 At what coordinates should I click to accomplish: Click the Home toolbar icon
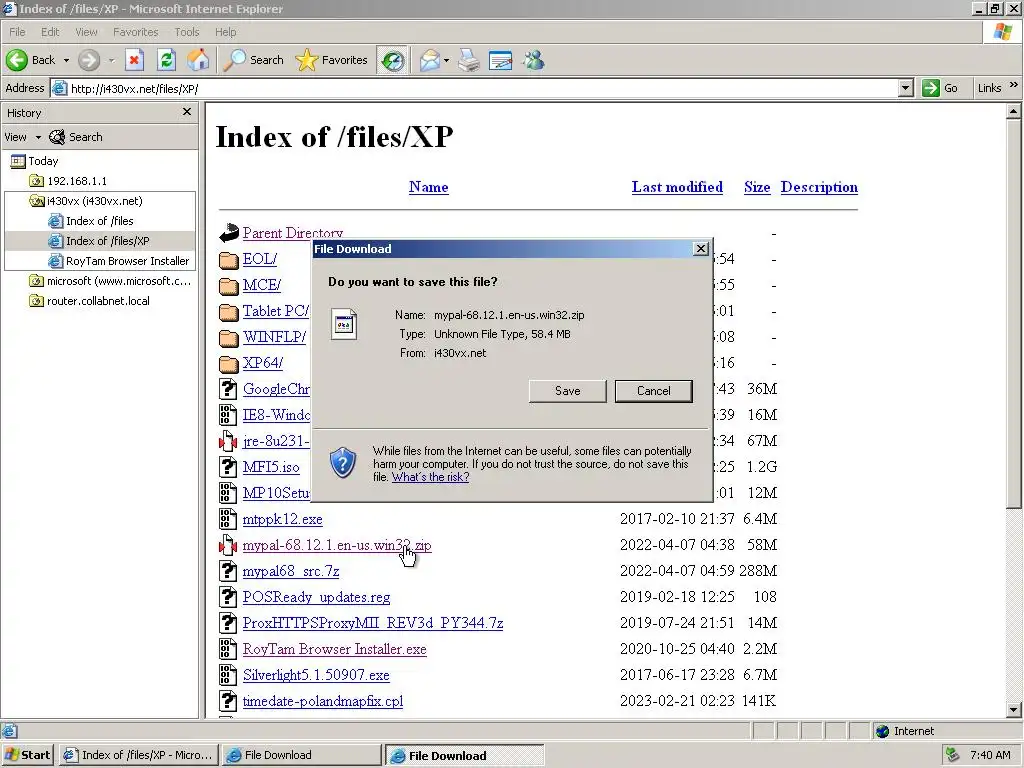click(x=199, y=60)
